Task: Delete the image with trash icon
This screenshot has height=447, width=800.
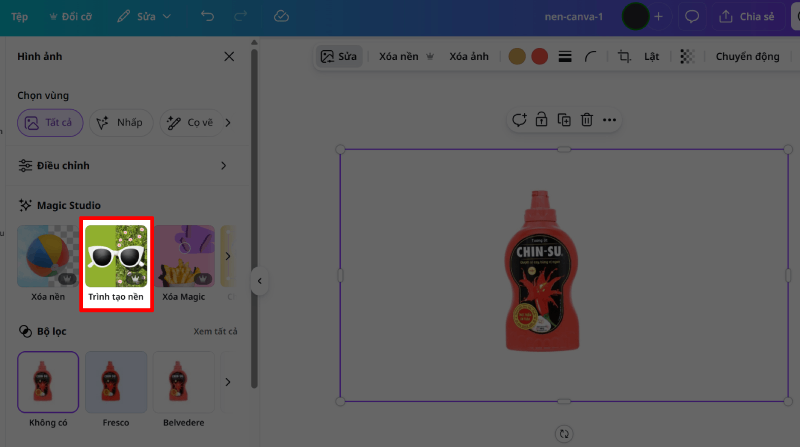Action: pyautogui.click(x=587, y=120)
